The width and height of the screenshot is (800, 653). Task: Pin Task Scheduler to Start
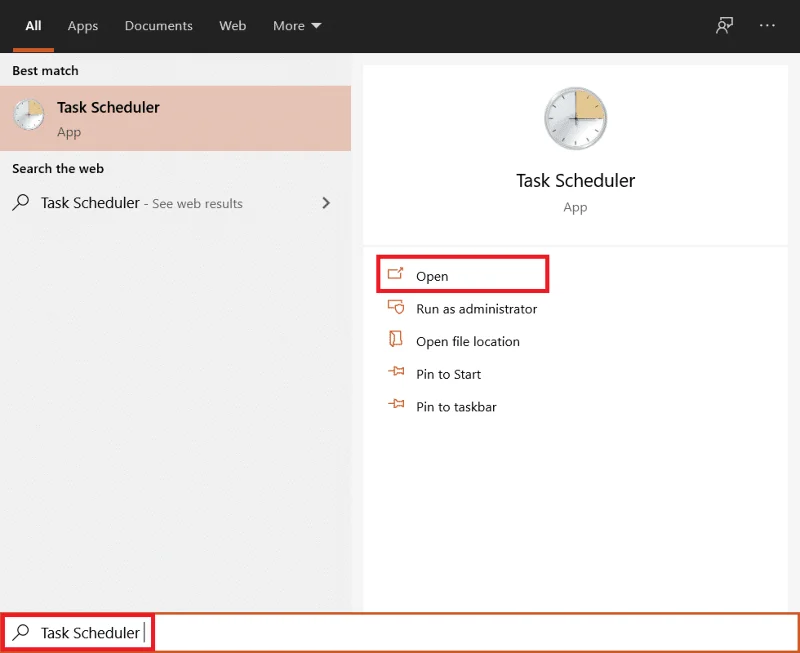(x=448, y=374)
